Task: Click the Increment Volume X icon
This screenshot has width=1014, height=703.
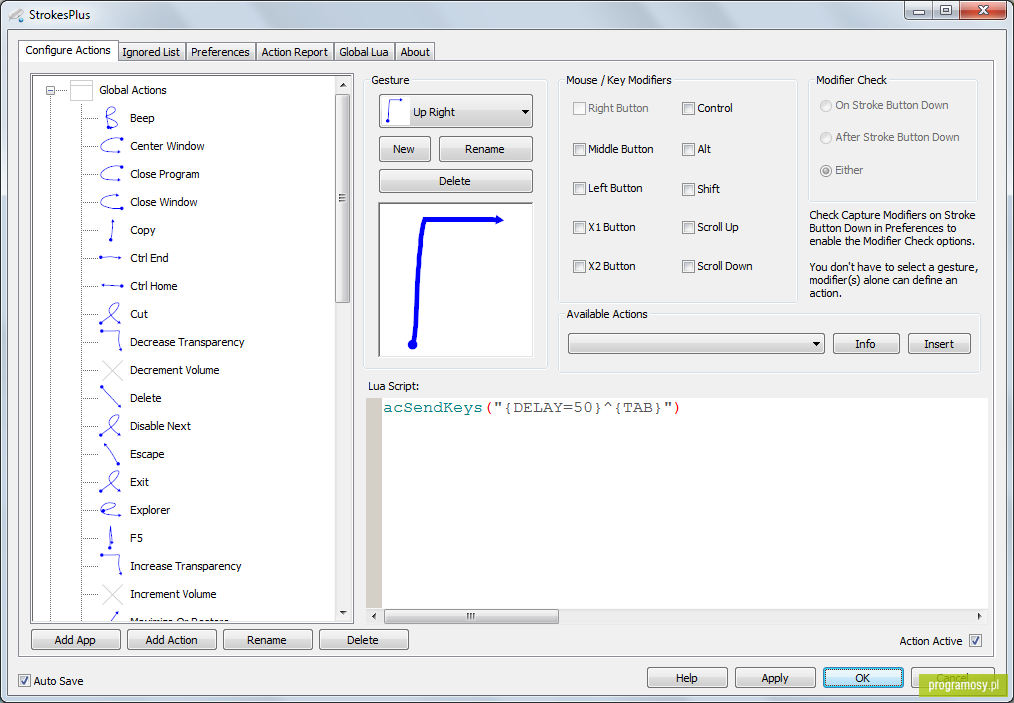Action: [112, 594]
